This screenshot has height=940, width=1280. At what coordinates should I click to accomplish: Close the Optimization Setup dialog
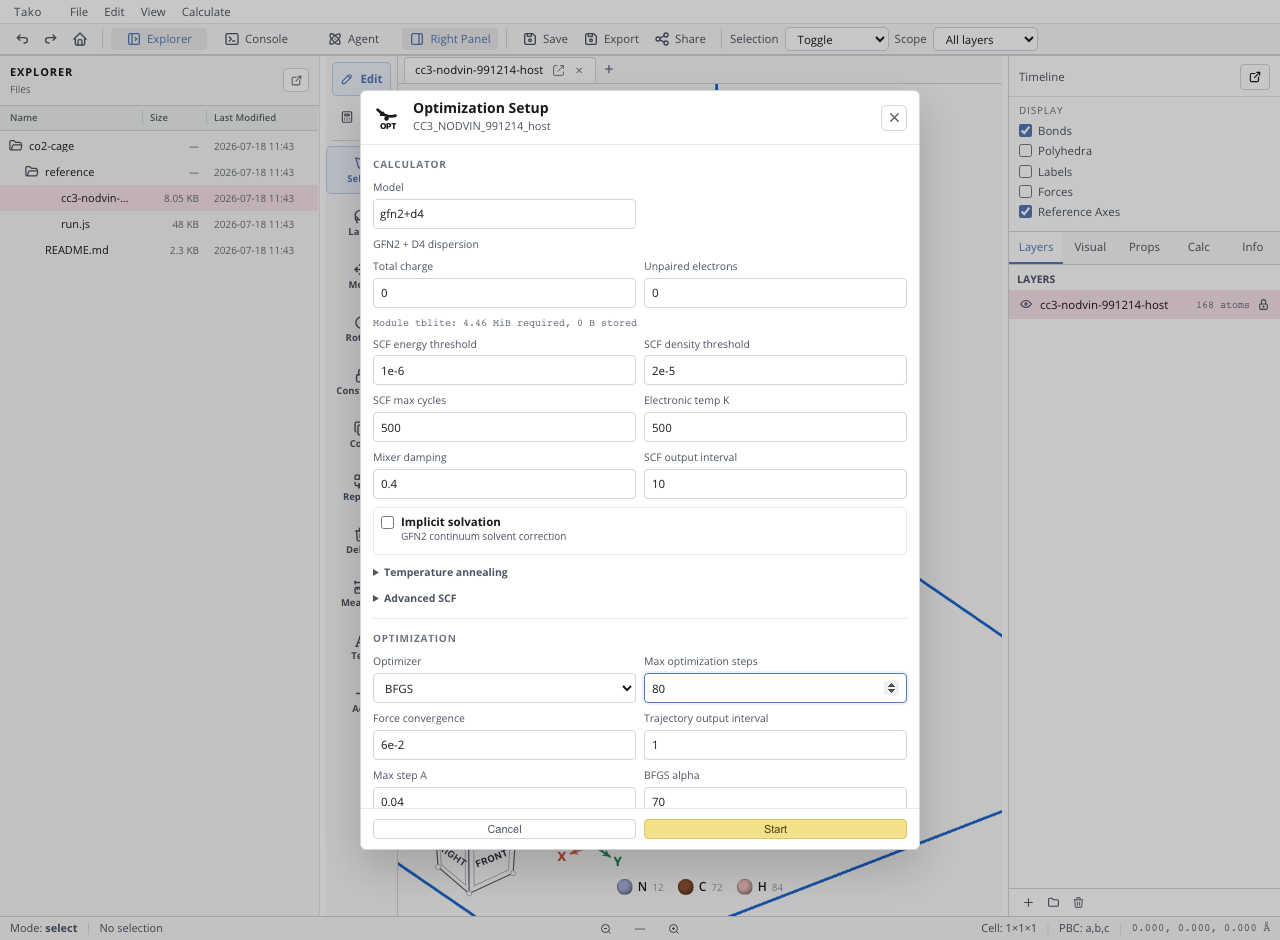(894, 117)
